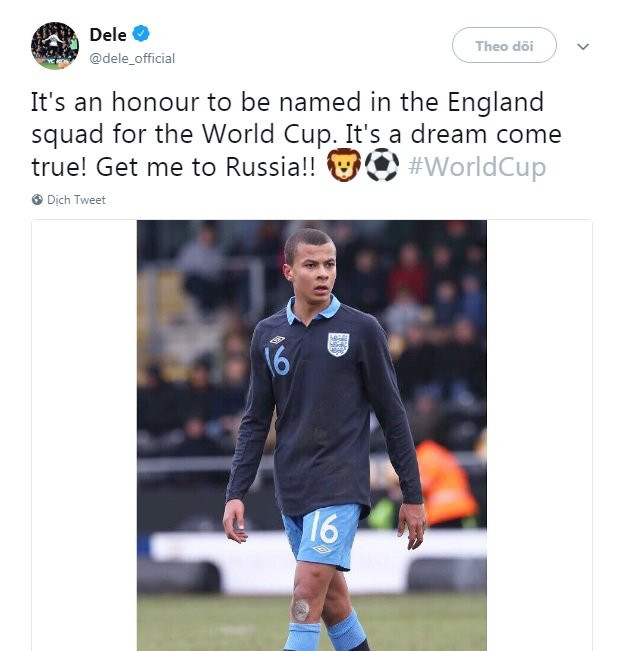Click Dele's profile avatar picture
The height and width of the screenshot is (651, 623).
pyautogui.click(x=54, y=46)
